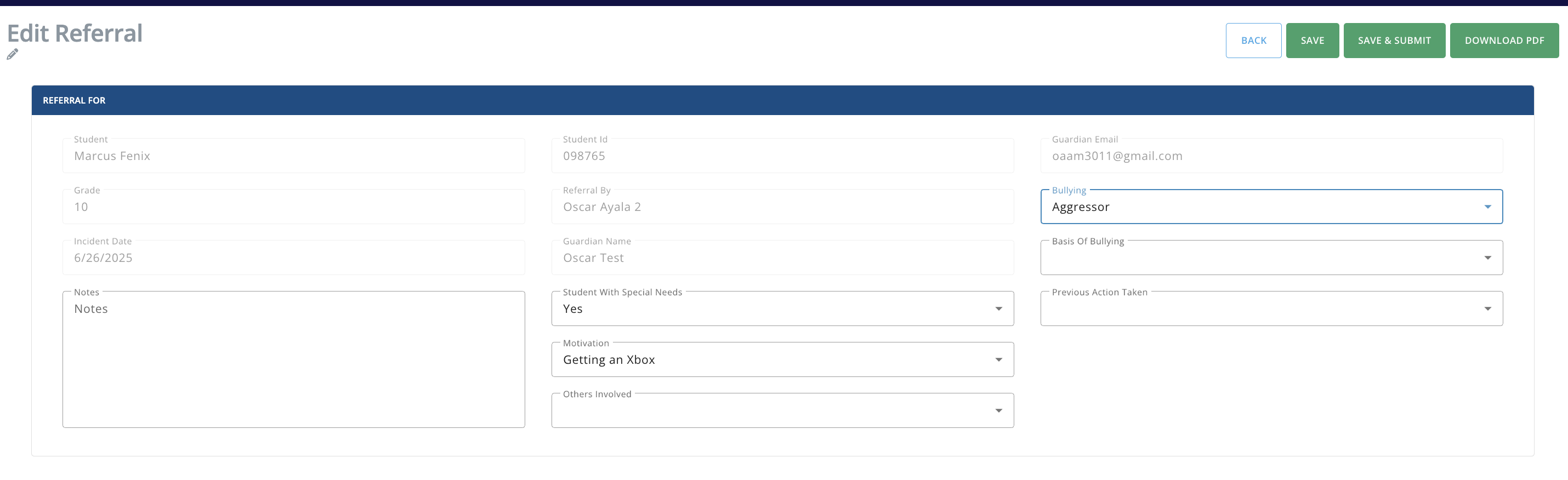The width and height of the screenshot is (1568, 480).
Task: Click the Guardian Email field
Action: coord(1271,156)
